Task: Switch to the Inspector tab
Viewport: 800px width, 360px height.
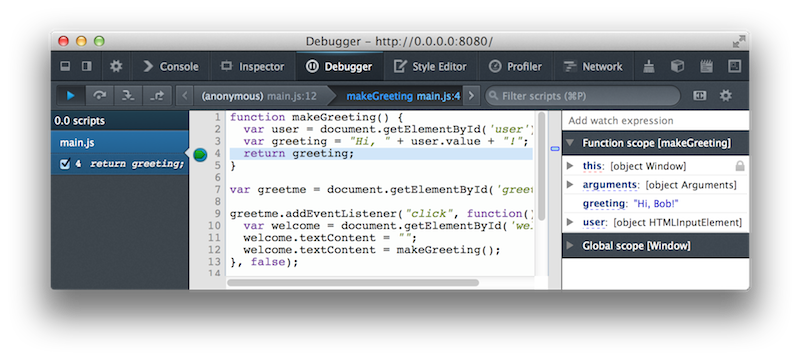Action: 252,66
